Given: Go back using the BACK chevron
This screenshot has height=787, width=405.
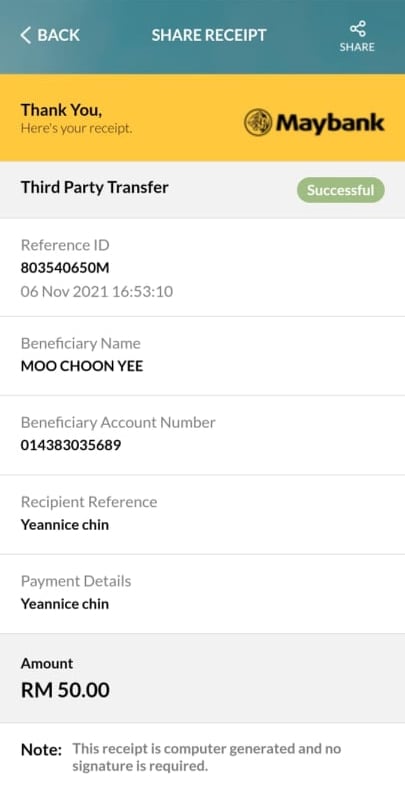Looking at the screenshot, I should (26, 35).
